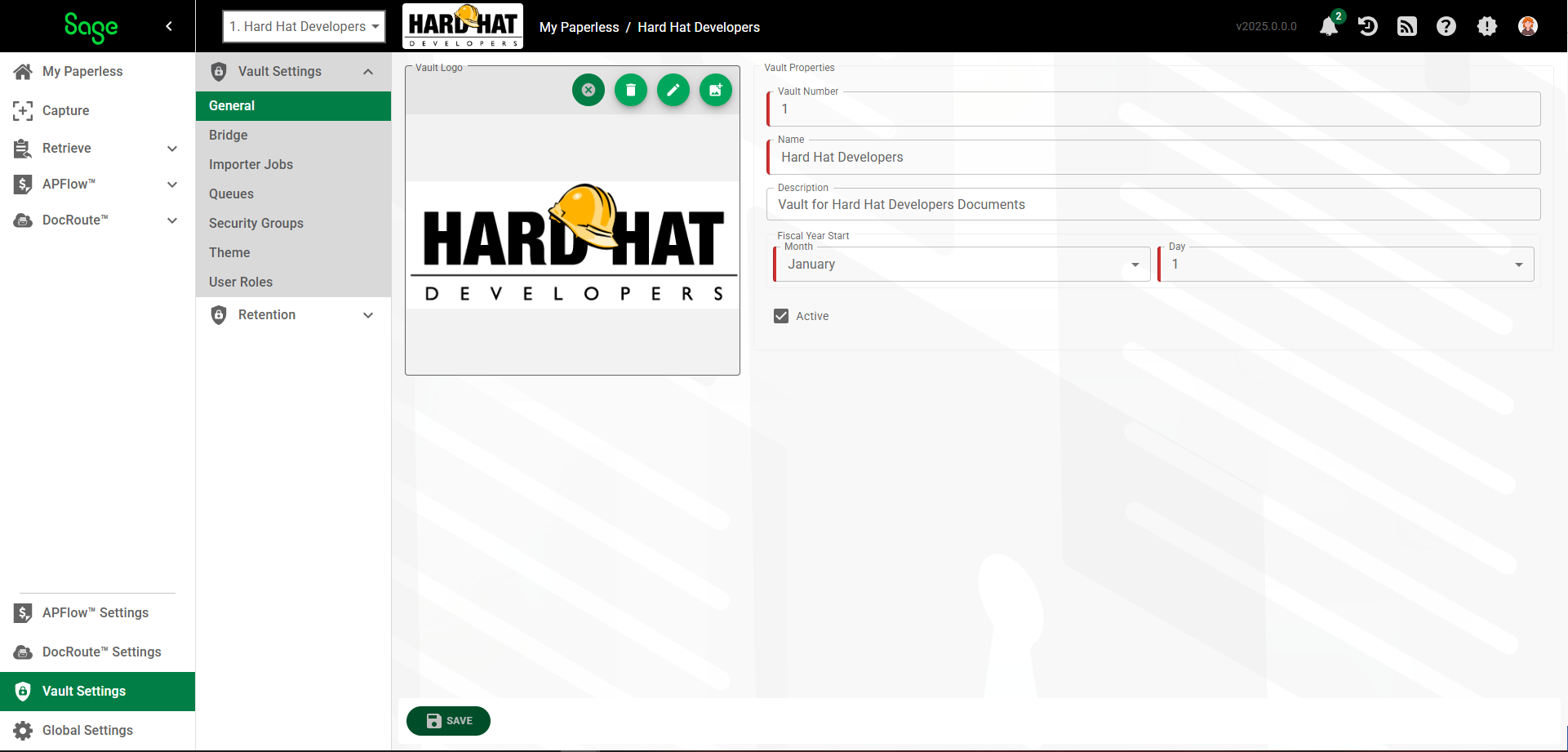Click the vault logo preview image
The height and width of the screenshot is (752, 1568).
[x=572, y=244]
